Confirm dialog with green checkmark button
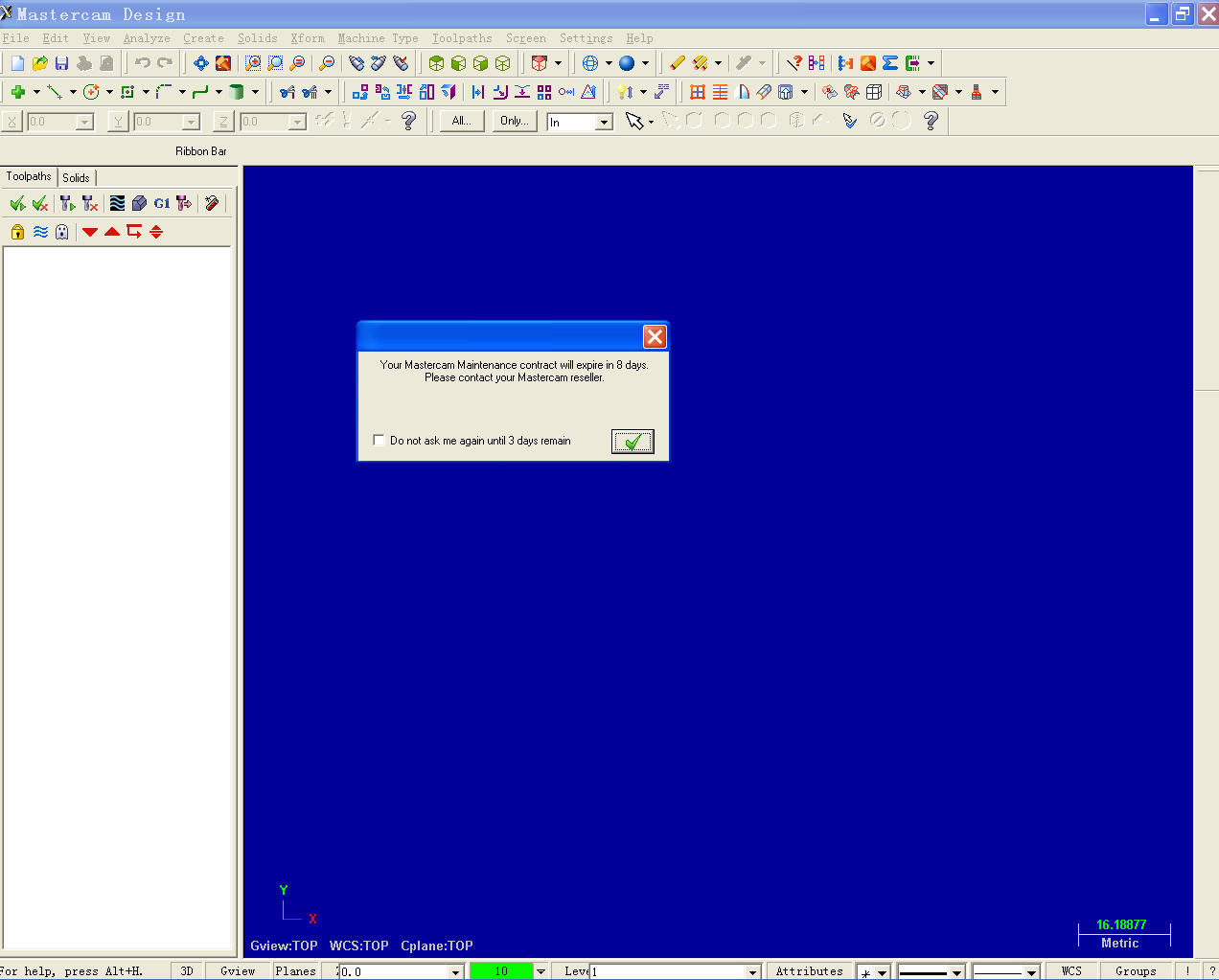The width and height of the screenshot is (1219, 980). (632, 441)
